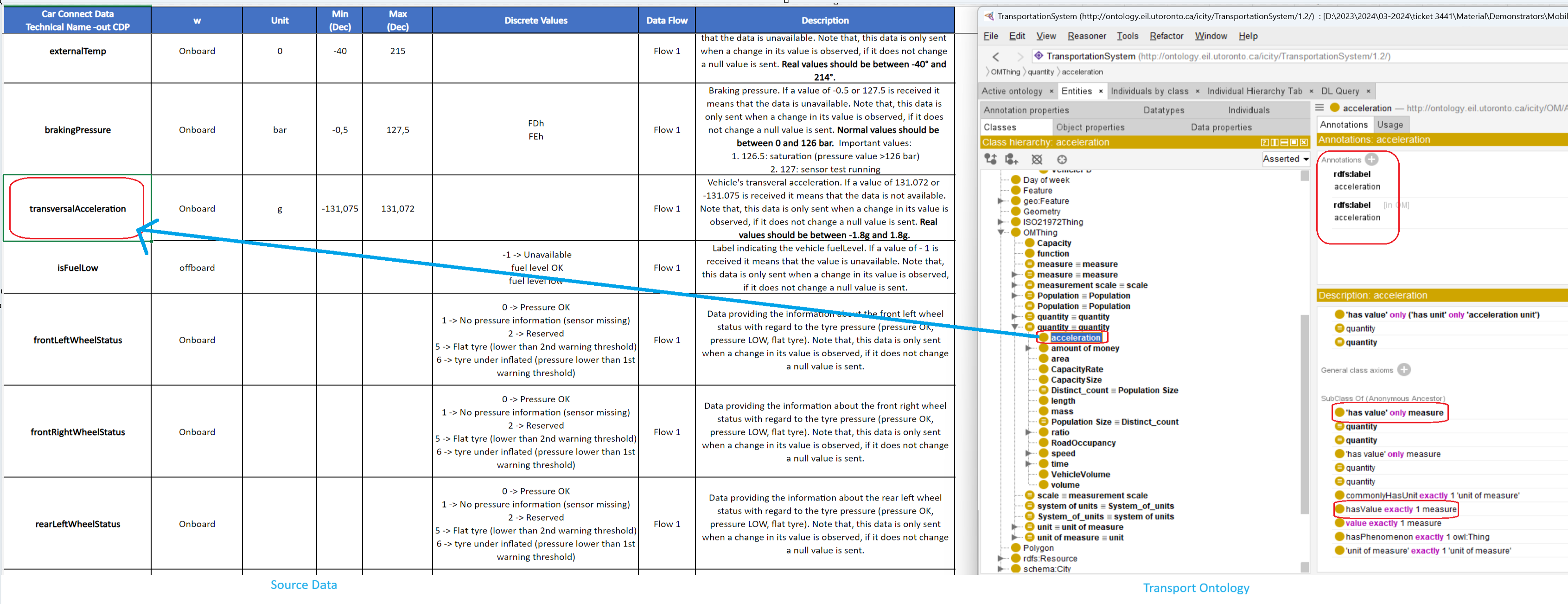The image size is (1568, 604).
Task: Click the Class hierarchy vertical scrollbar thumb
Action: click(1305, 414)
